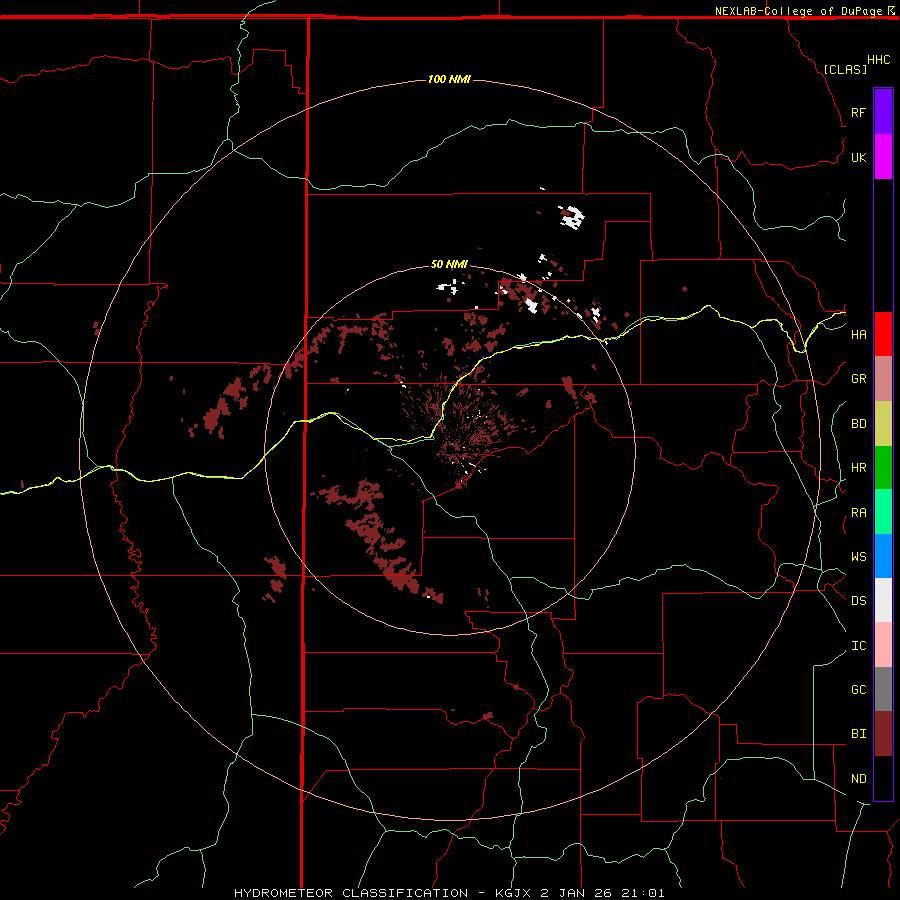Click the "WS" legend label
The width and height of the screenshot is (900, 900).
858,556
